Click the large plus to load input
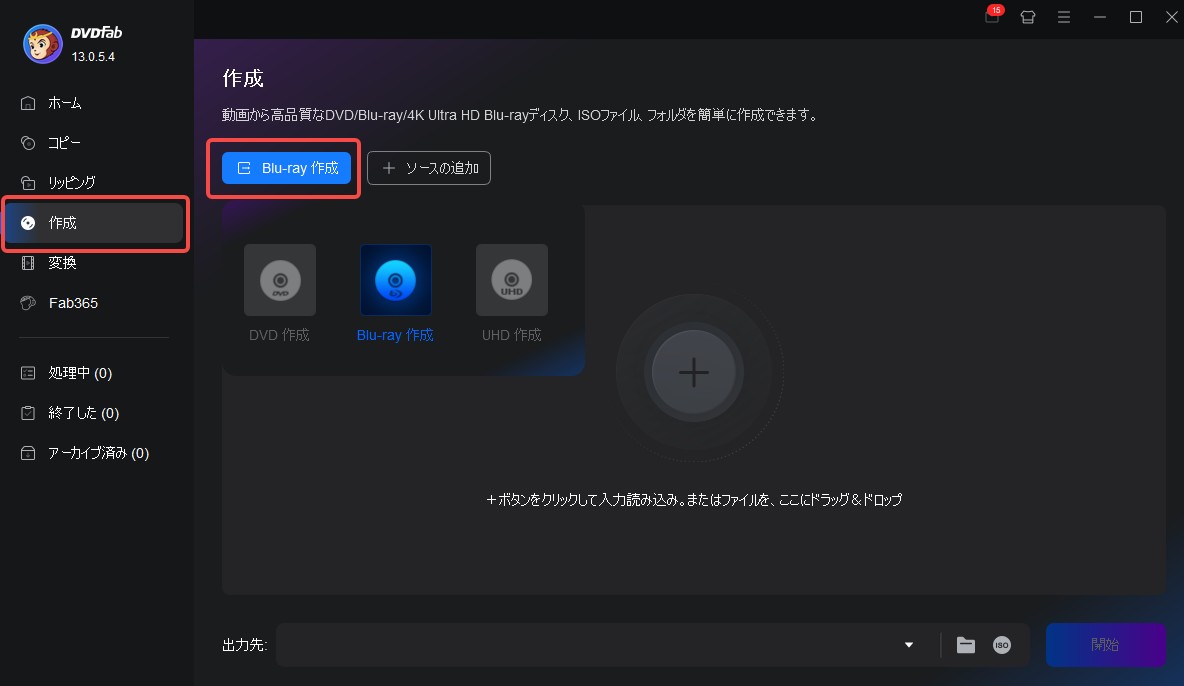Viewport: 1184px width, 686px height. pos(696,371)
